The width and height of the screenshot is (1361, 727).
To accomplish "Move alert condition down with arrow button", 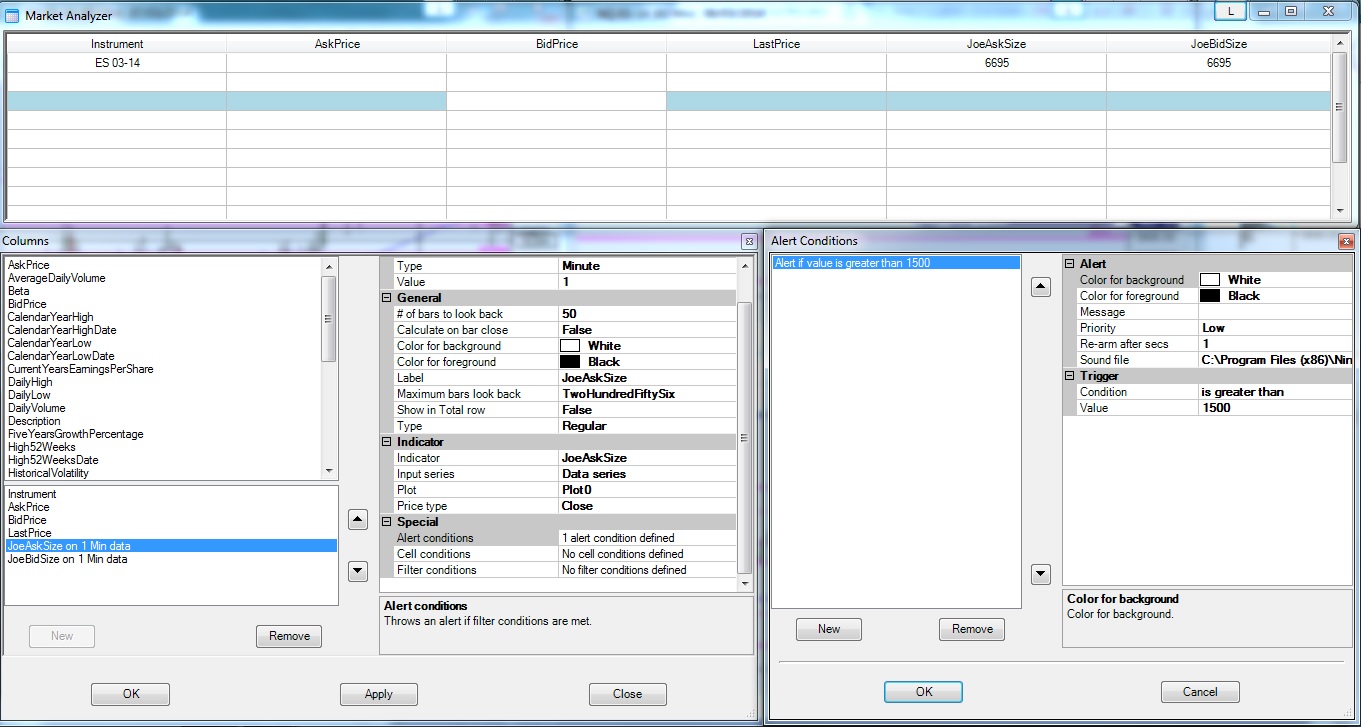I will coord(1041,574).
